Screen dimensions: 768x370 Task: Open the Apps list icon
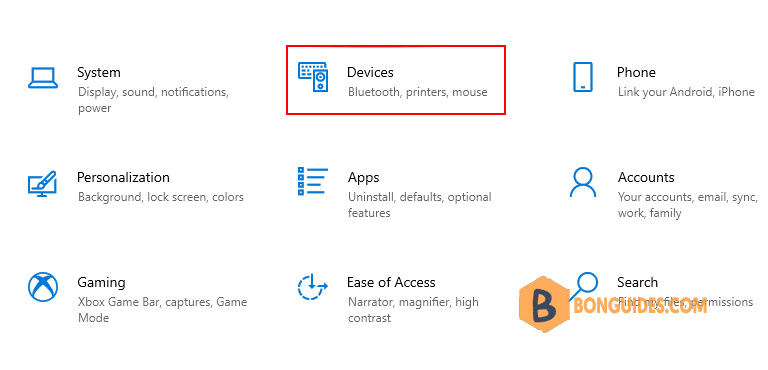coord(313,181)
